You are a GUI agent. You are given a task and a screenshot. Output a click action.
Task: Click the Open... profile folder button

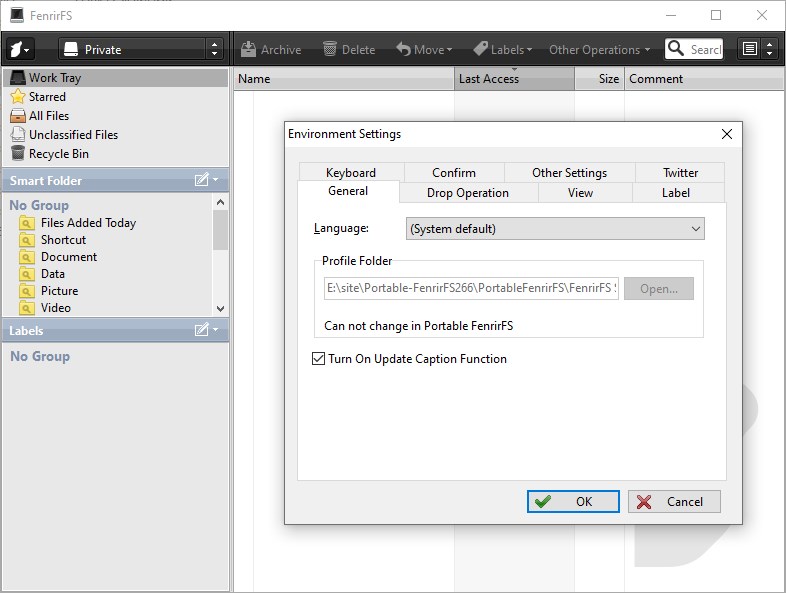(659, 289)
